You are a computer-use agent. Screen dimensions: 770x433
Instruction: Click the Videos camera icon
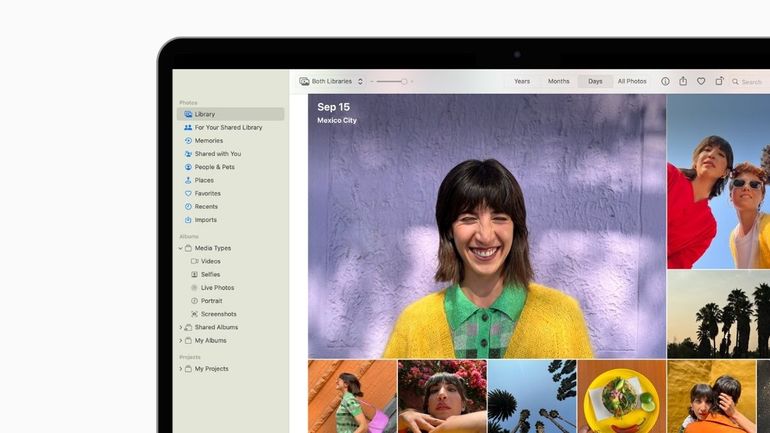[194, 261]
